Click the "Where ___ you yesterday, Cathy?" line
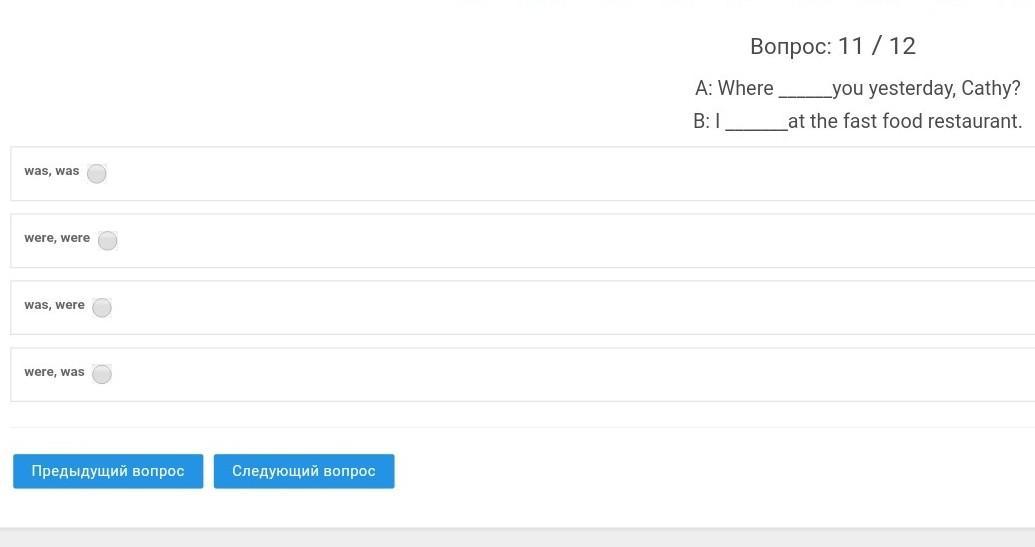The image size is (1035, 547). coord(857,88)
